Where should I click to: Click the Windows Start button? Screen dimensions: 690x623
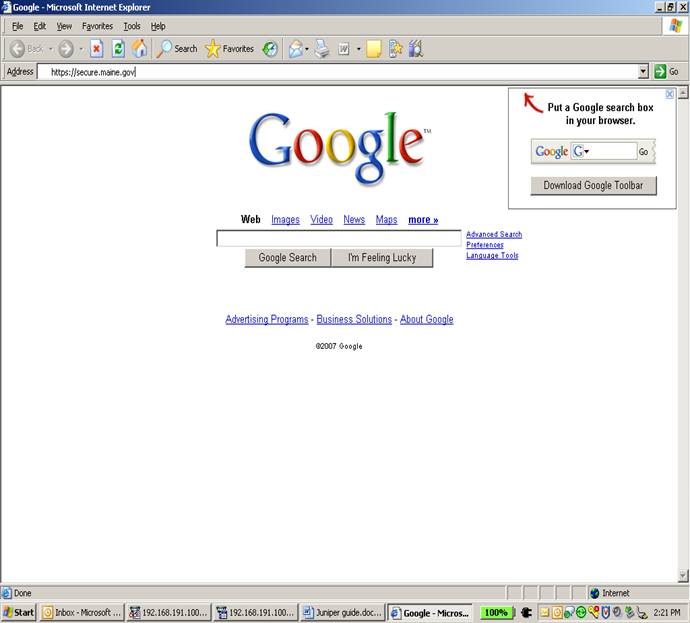click(x=18, y=612)
